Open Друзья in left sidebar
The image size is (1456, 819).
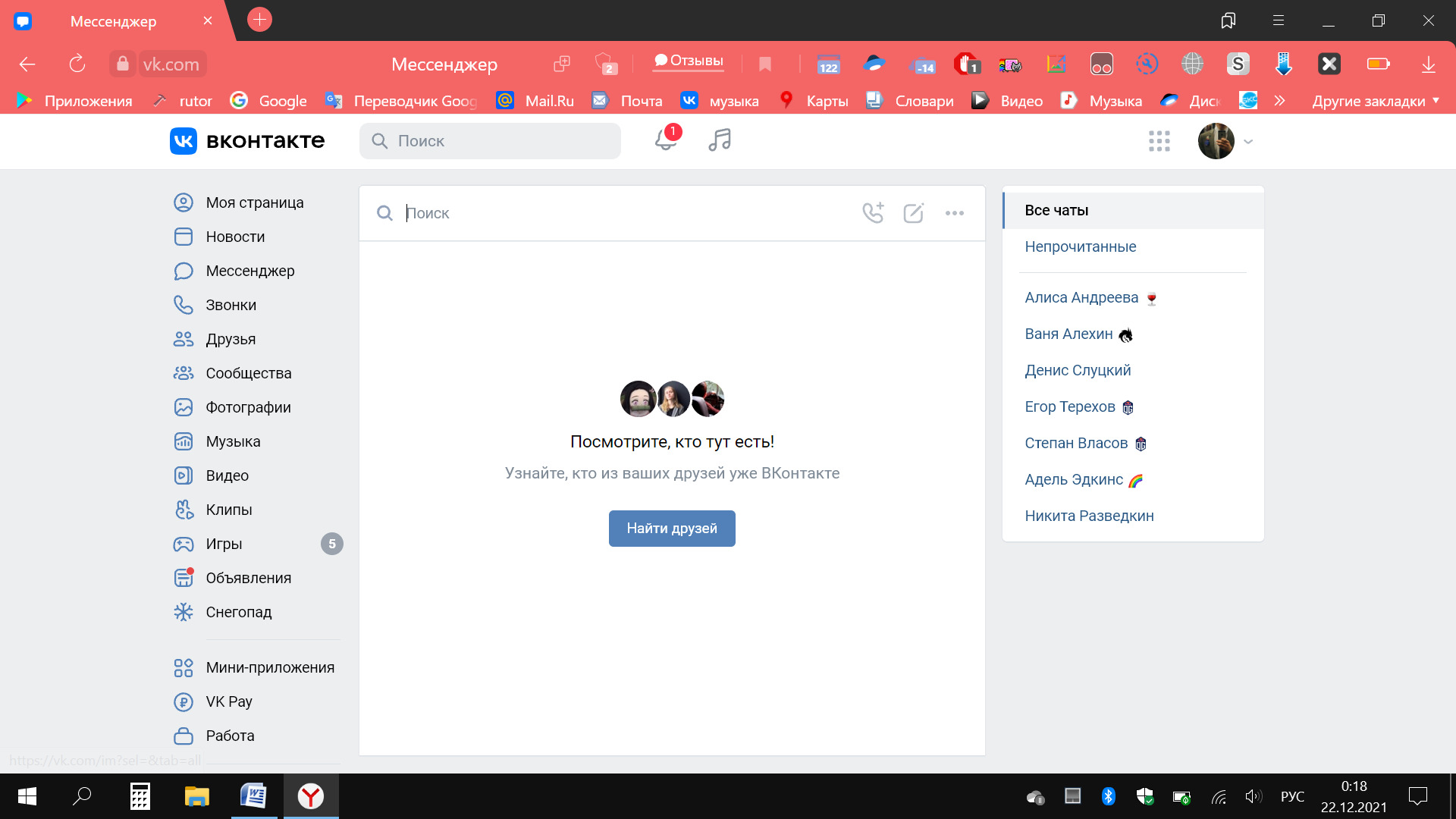click(x=231, y=339)
